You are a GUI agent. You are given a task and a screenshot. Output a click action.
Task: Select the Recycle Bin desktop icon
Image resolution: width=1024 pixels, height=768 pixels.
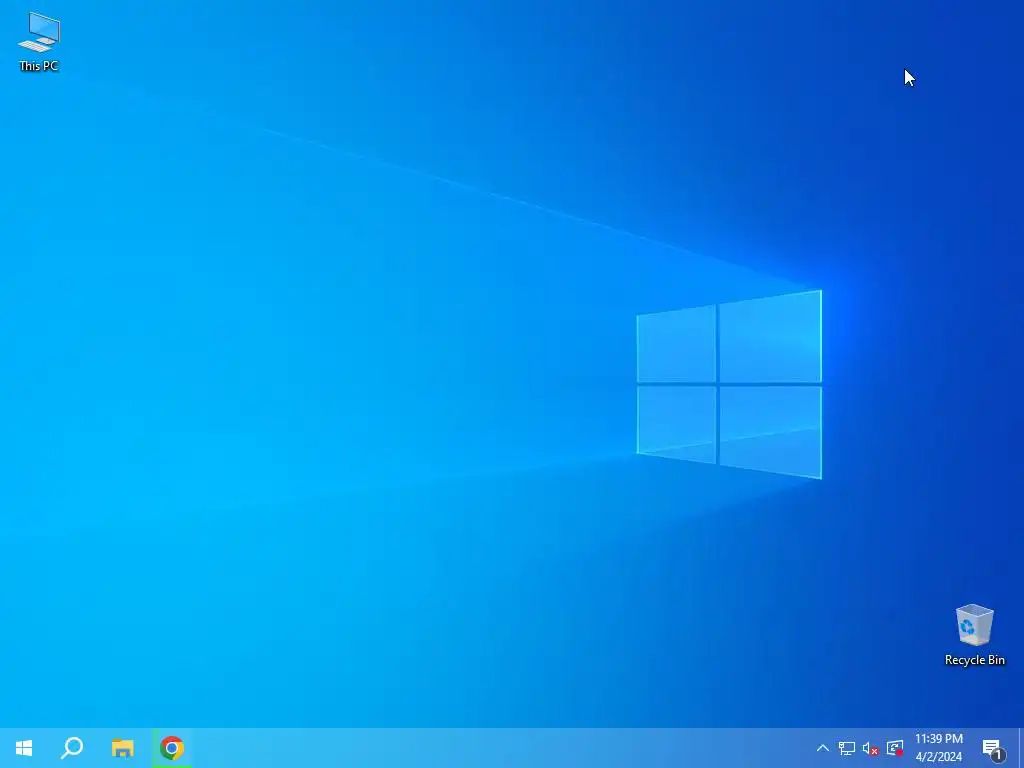coord(974,635)
